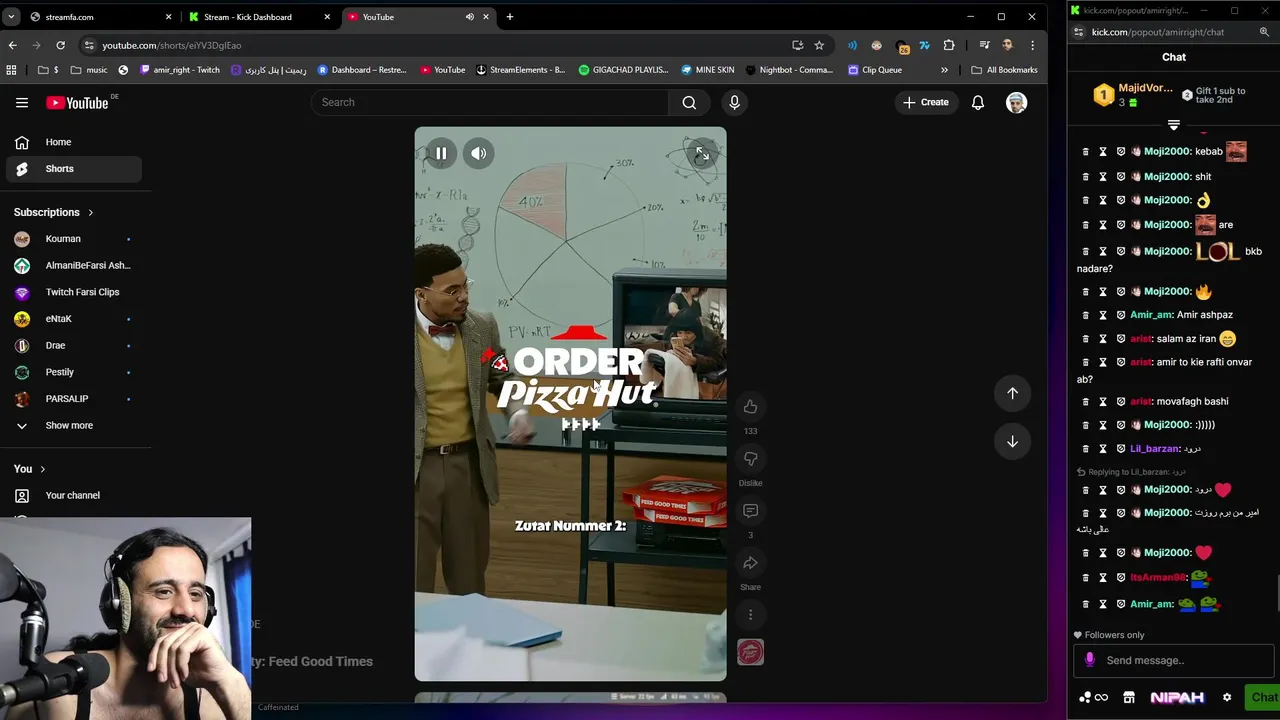The height and width of the screenshot is (720, 1280).
Task: Open the Kouman subscription channel
Action: point(74,239)
